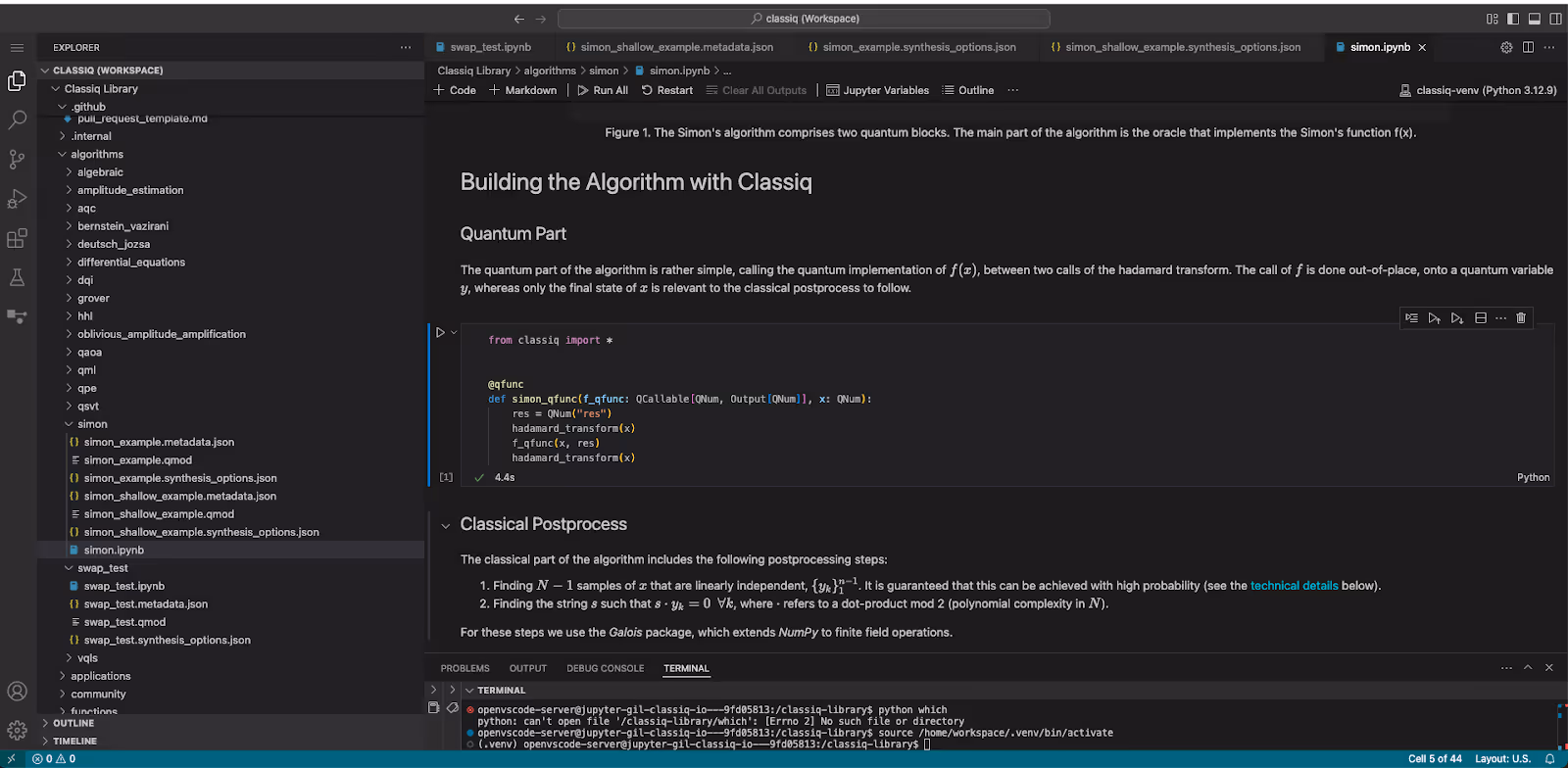Screen dimensions: 1568x768
Task: Open more cell actions ellipsis
Action: point(1500,317)
